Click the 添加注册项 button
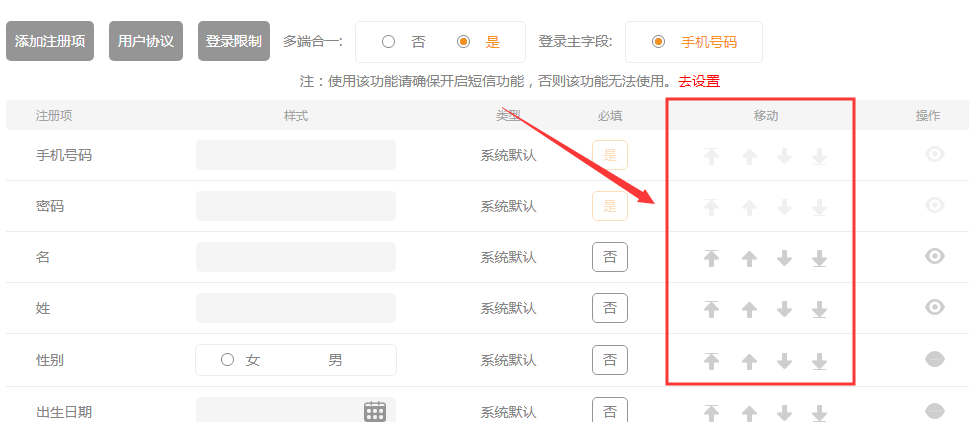Viewport: 969px width, 422px height. [x=50, y=42]
